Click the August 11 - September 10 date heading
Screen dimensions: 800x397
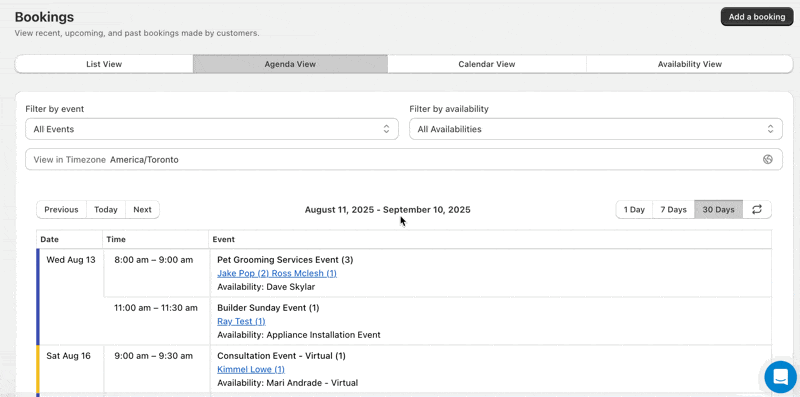388,209
